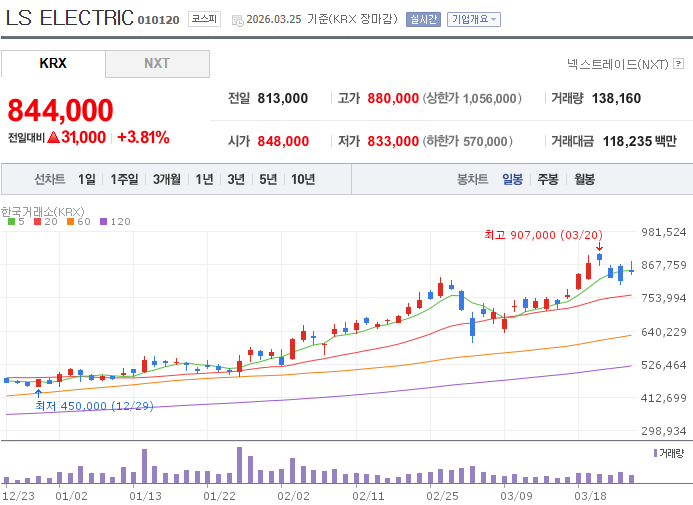The width and height of the screenshot is (693, 505).
Task: Click the 412,699 price axis label
Action: tap(664, 398)
